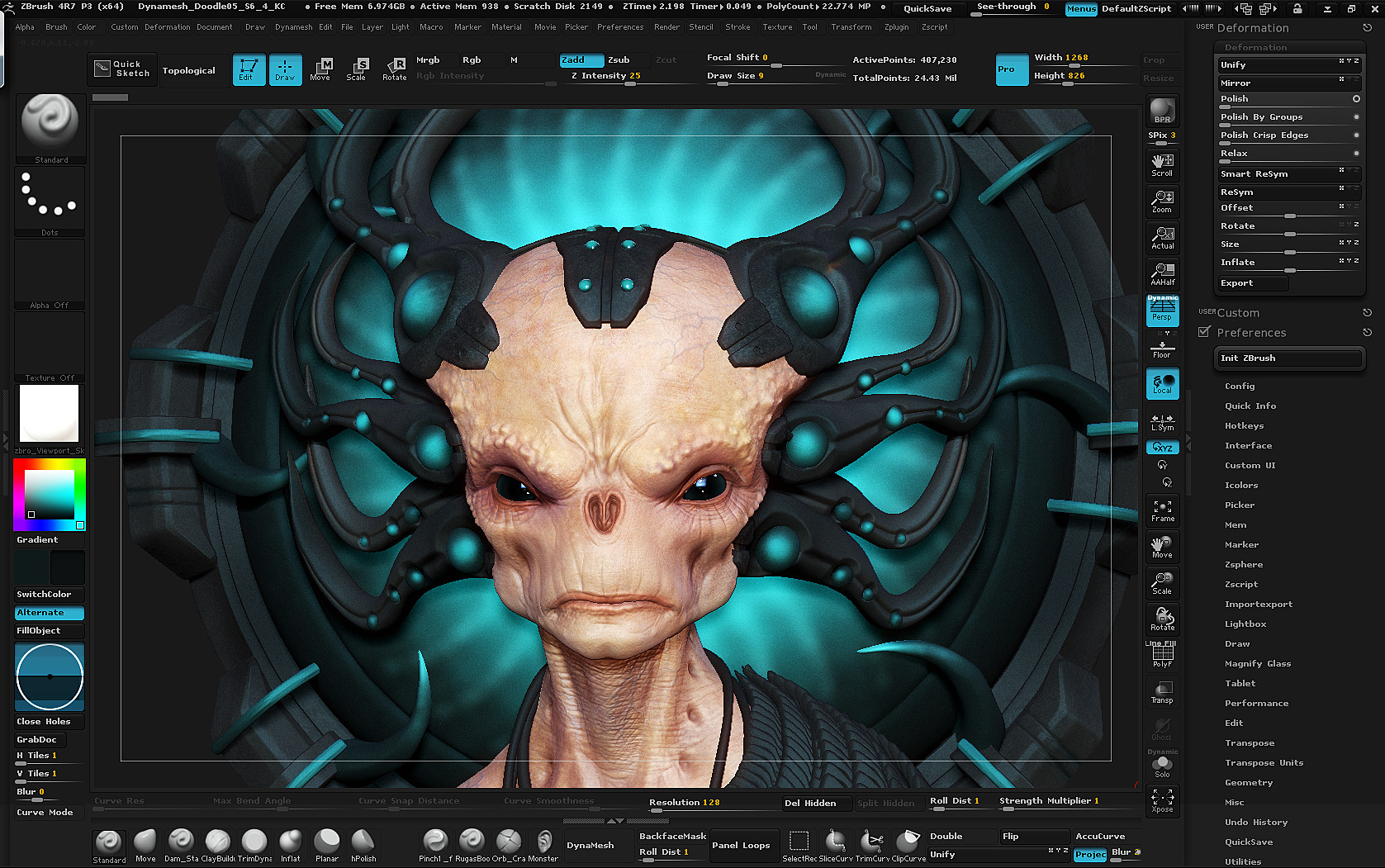Viewport: 1385px width, 868px height.
Task: Select ClayBuildup brush at bottom
Action: pos(218,847)
